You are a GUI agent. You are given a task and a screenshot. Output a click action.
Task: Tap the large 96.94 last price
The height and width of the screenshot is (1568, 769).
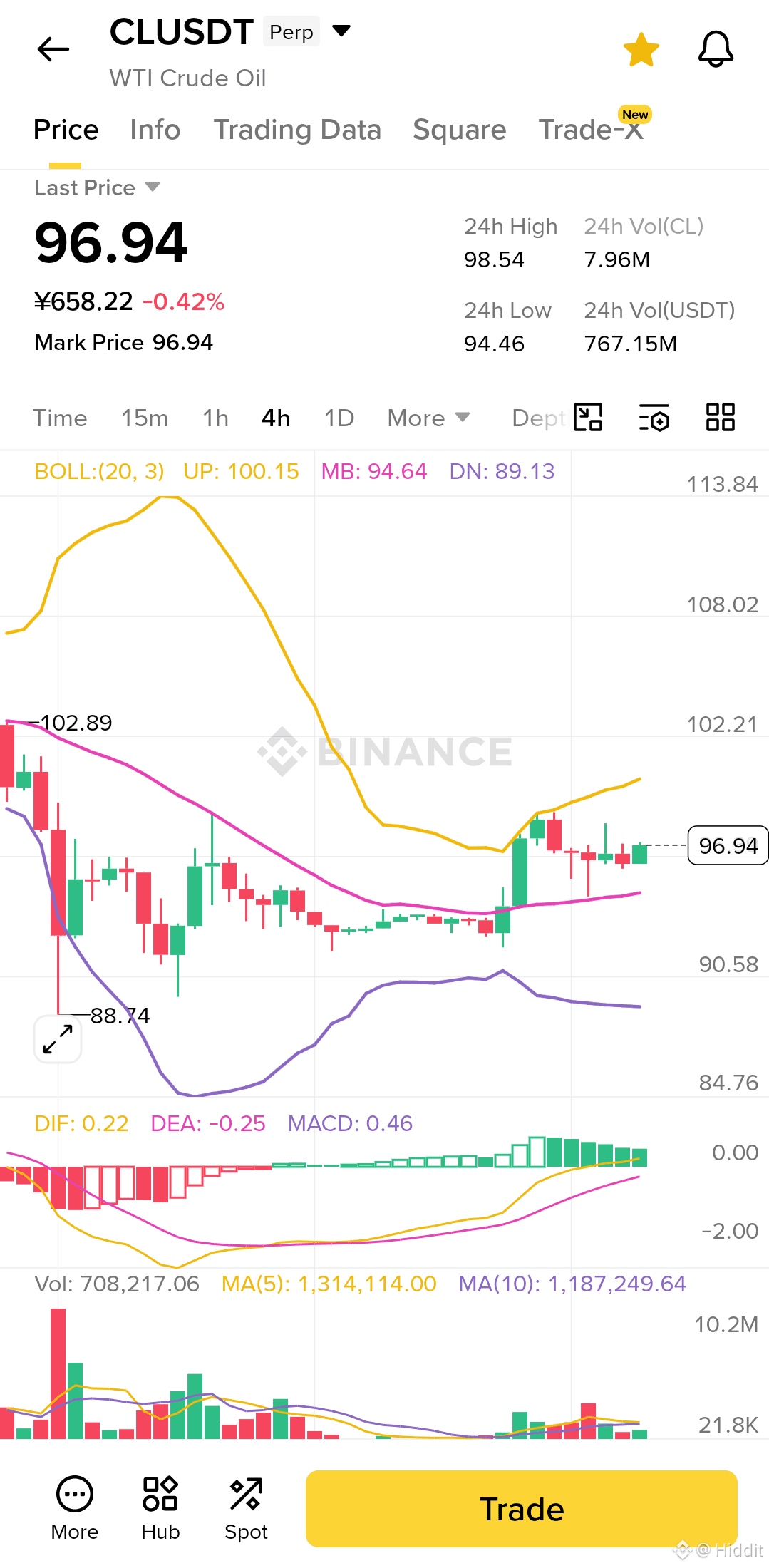click(111, 242)
